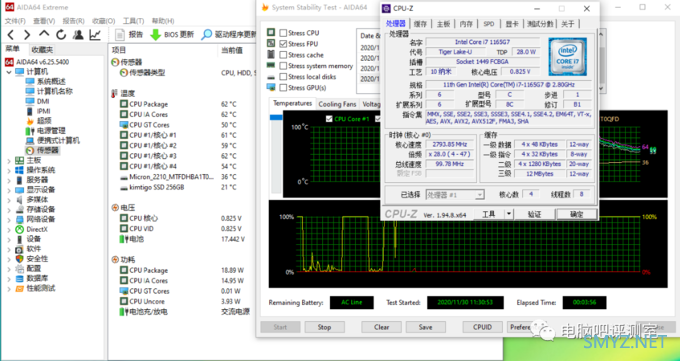Click the Stop button

pyautogui.click(x=324, y=327)
